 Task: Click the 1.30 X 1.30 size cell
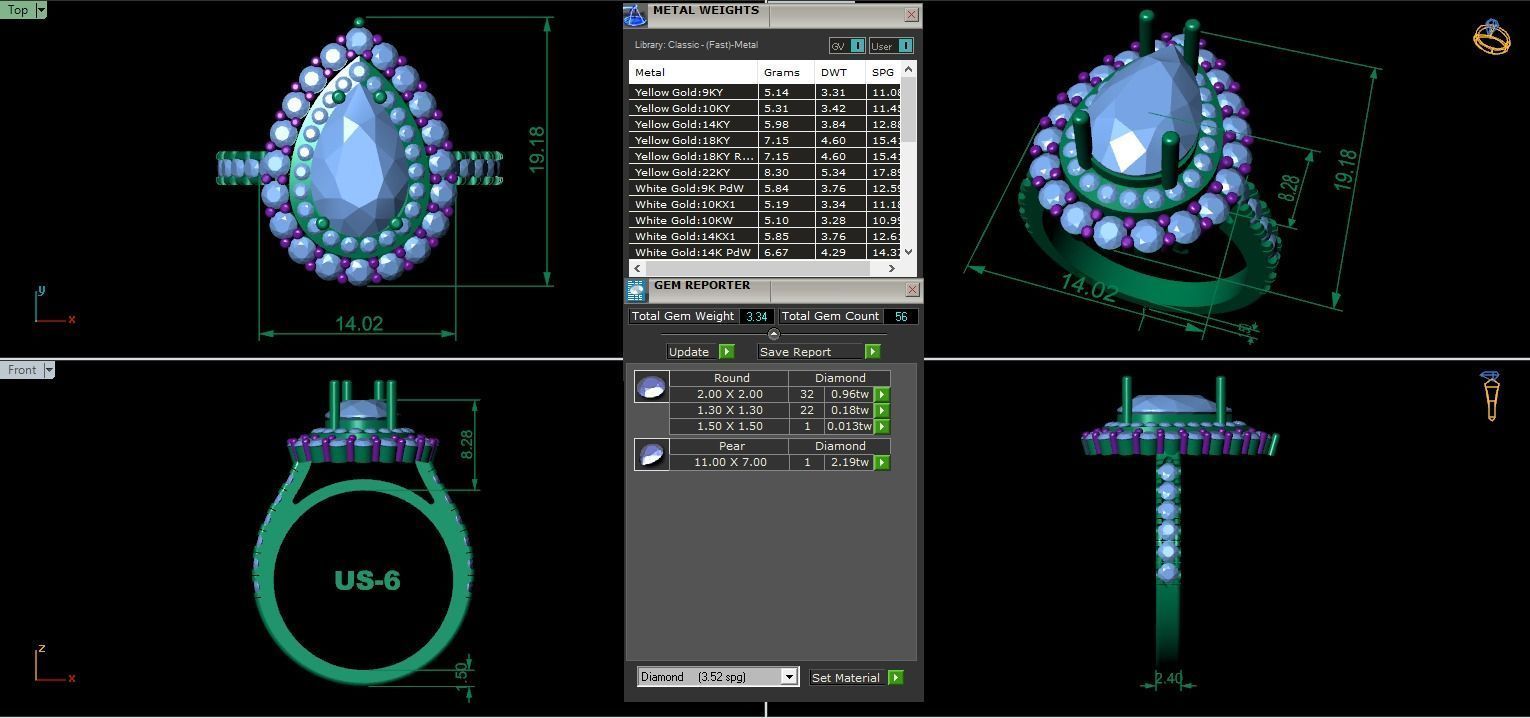click(730, 410)
